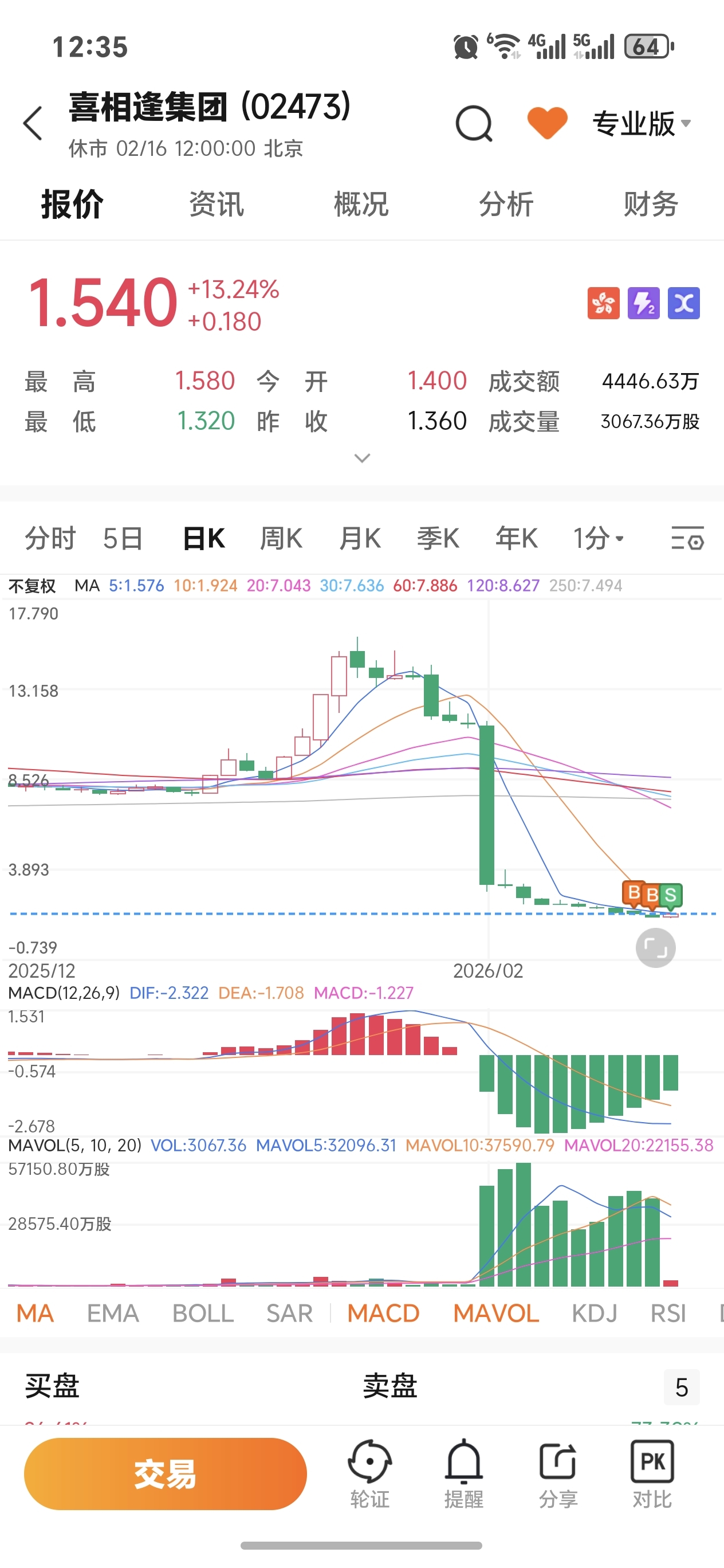The width and height of the screenshot is (724, 1568).
Task: Open the 提醒 alert bell icon
Action: pos(463,1473)
